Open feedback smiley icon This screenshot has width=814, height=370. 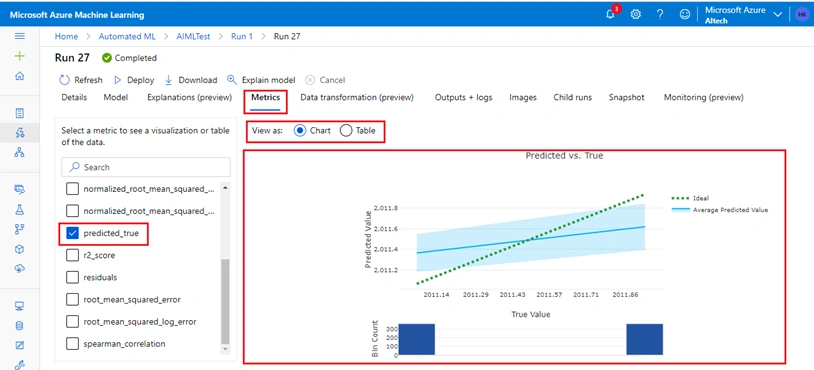tap(685, 15)
